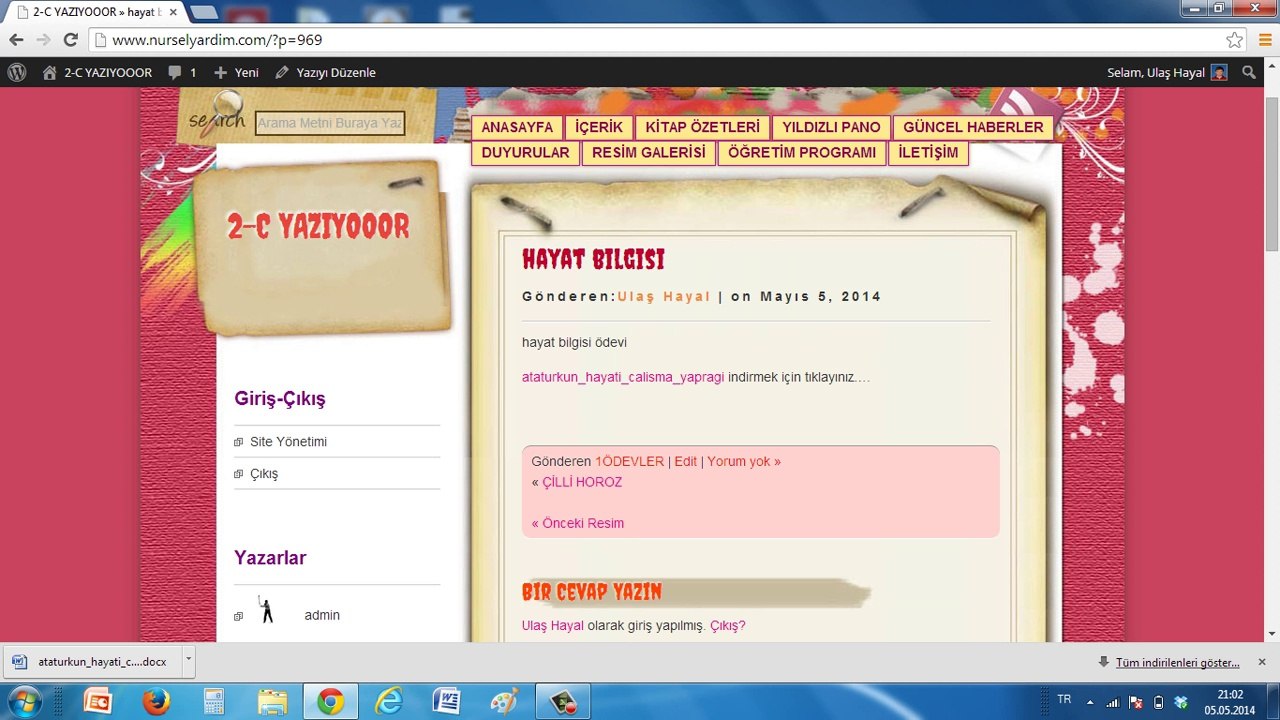
Task: Click the Yorum yok » link
Action: pyautogui.click(x=744, y=461)
